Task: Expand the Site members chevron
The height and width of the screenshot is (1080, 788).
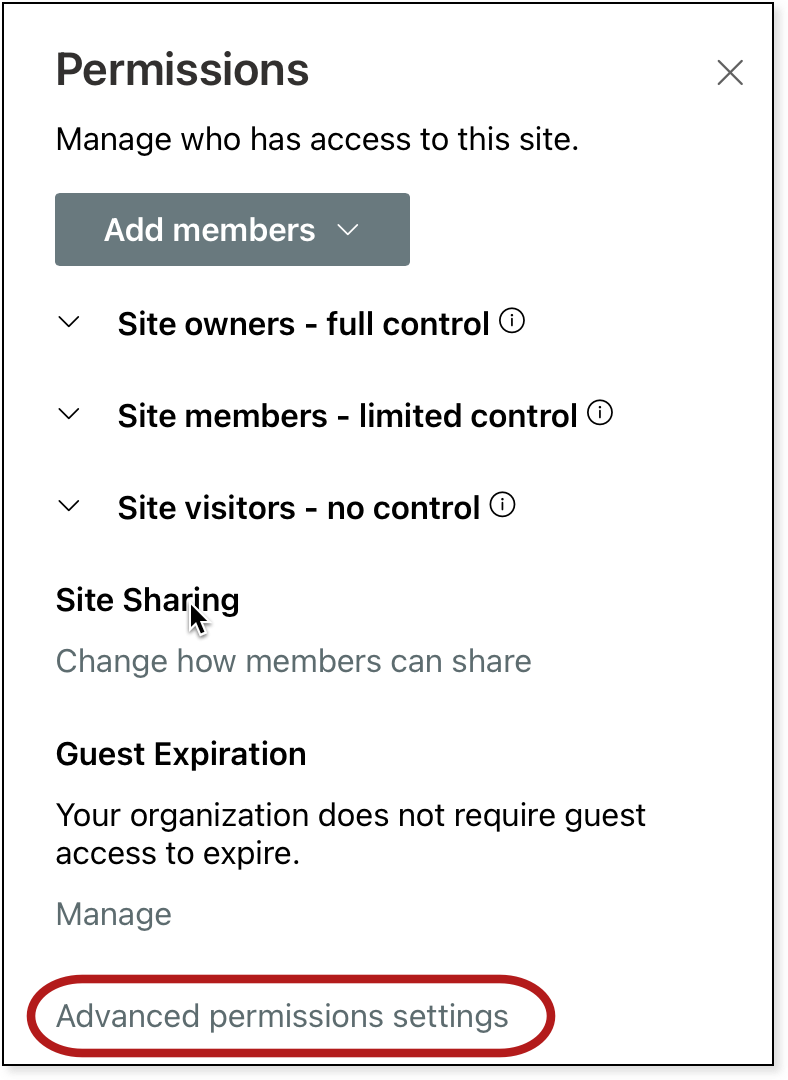Action: click(69, 414)
